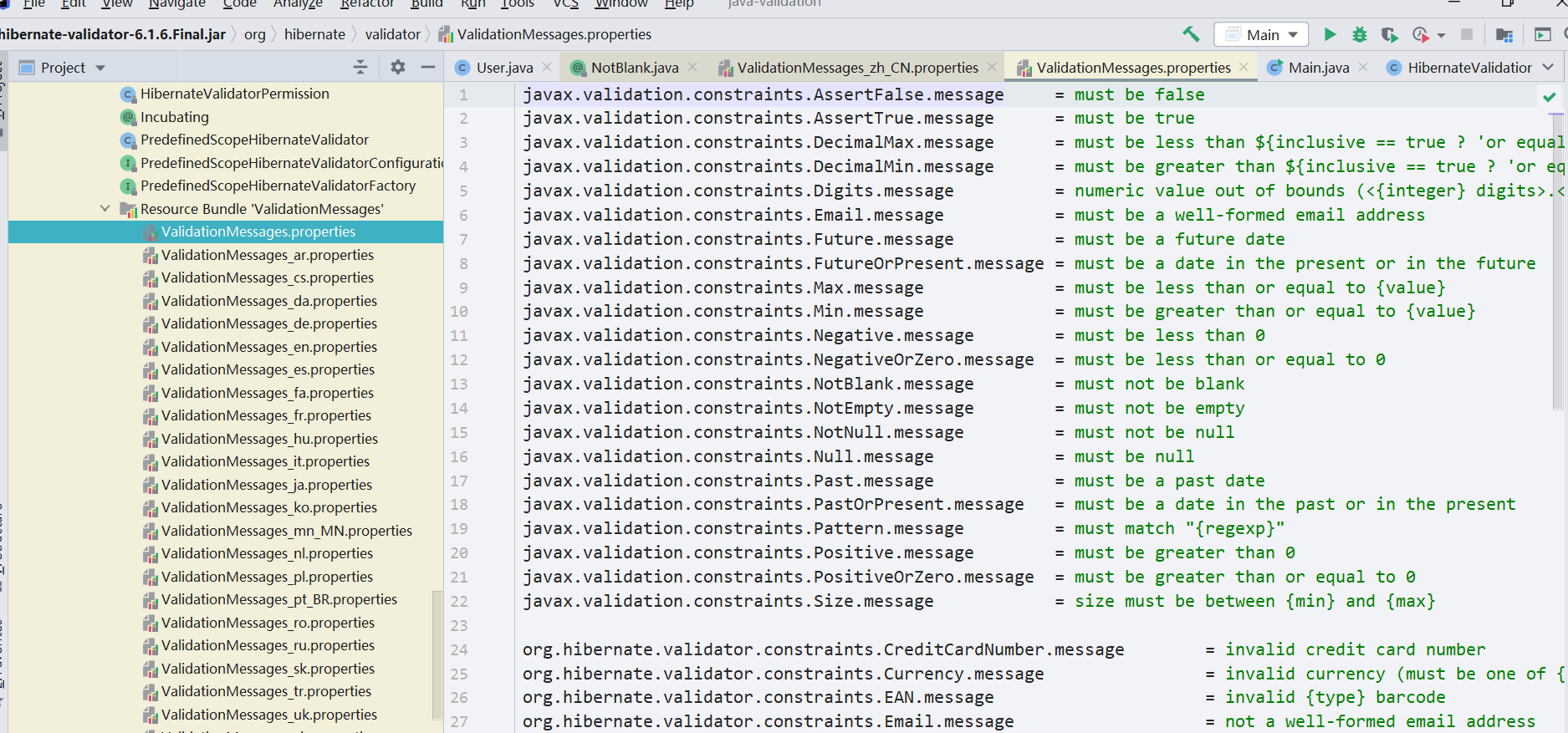The image size is (1568, 733).
Task: Close the ValidationMessages_zh_CN.properties tab
Action: [992, 67]
